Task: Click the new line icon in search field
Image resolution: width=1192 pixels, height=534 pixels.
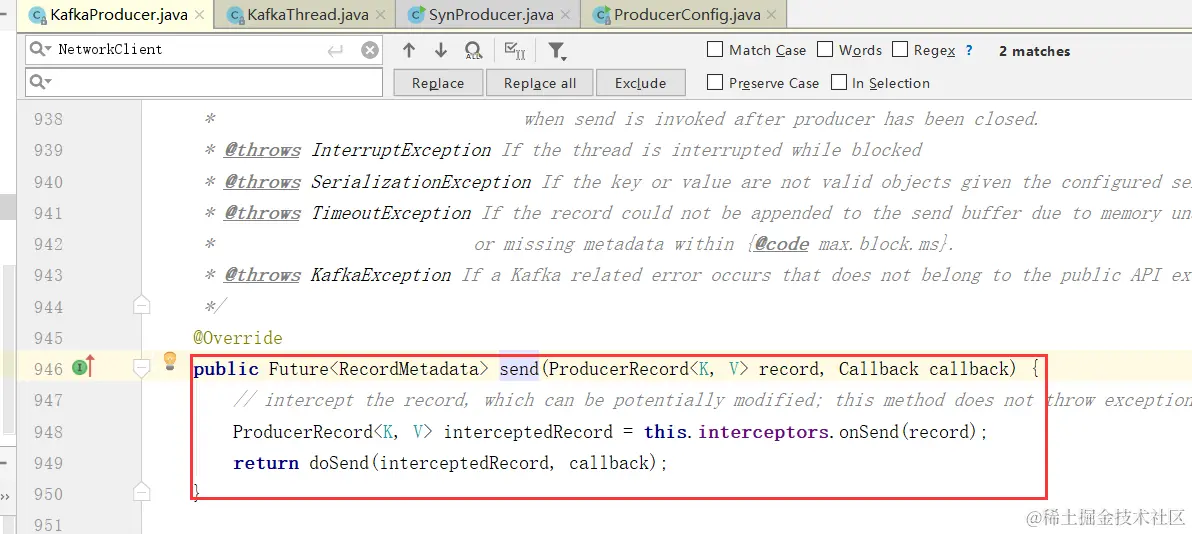Action: 335,51
